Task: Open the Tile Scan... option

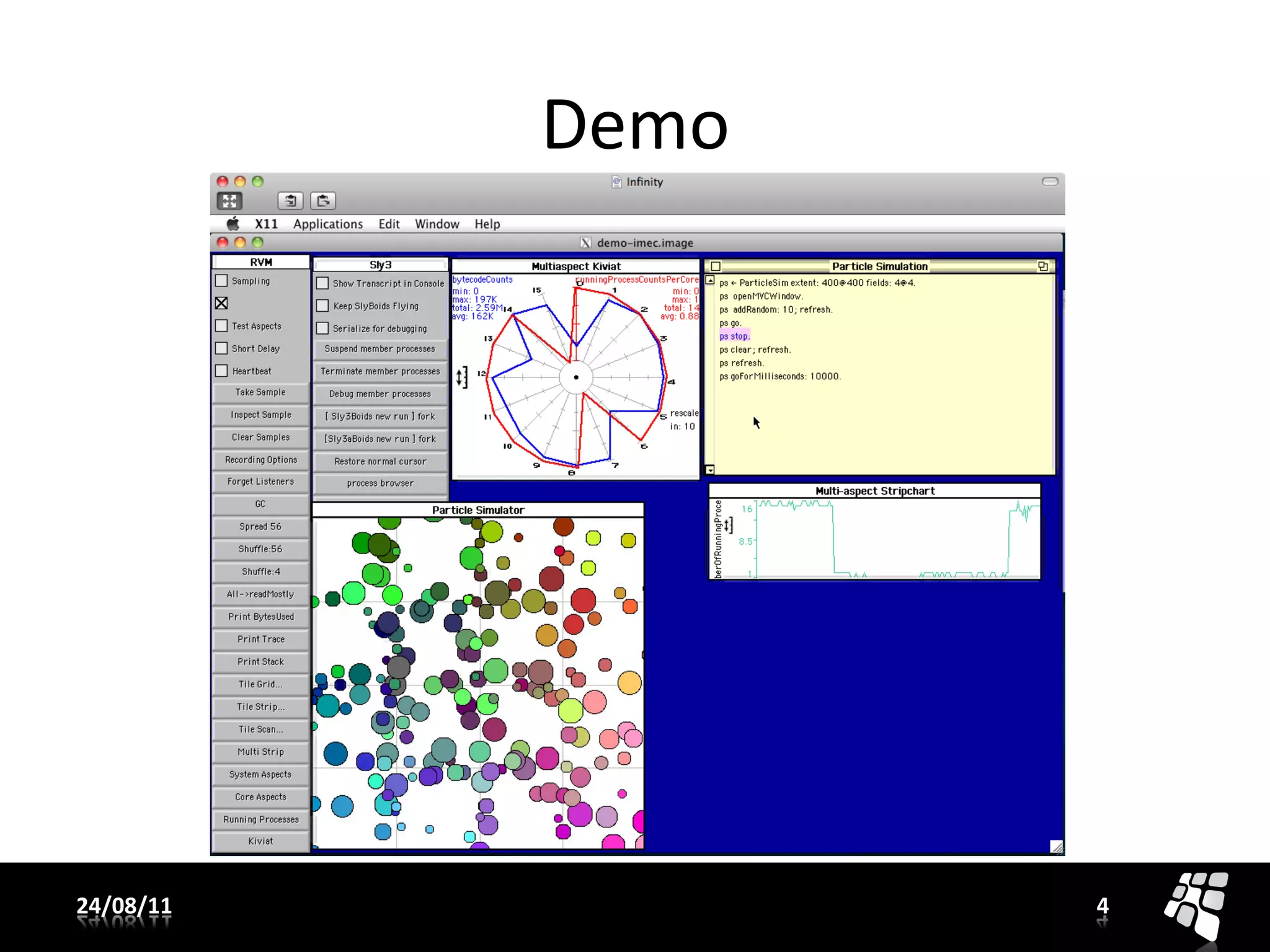Action: coord(261,729)
